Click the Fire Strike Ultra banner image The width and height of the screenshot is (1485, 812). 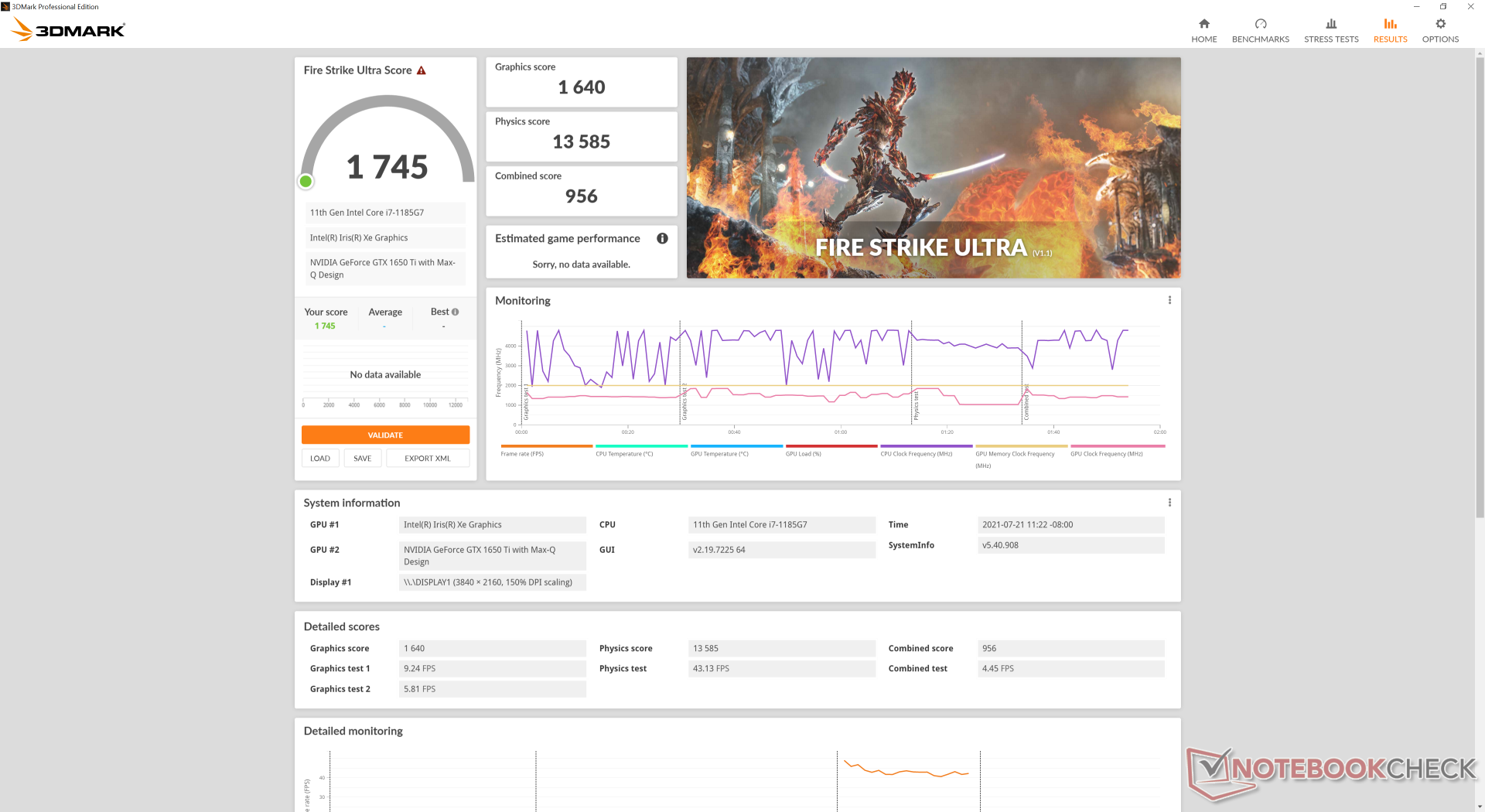[x=933, y=167]
